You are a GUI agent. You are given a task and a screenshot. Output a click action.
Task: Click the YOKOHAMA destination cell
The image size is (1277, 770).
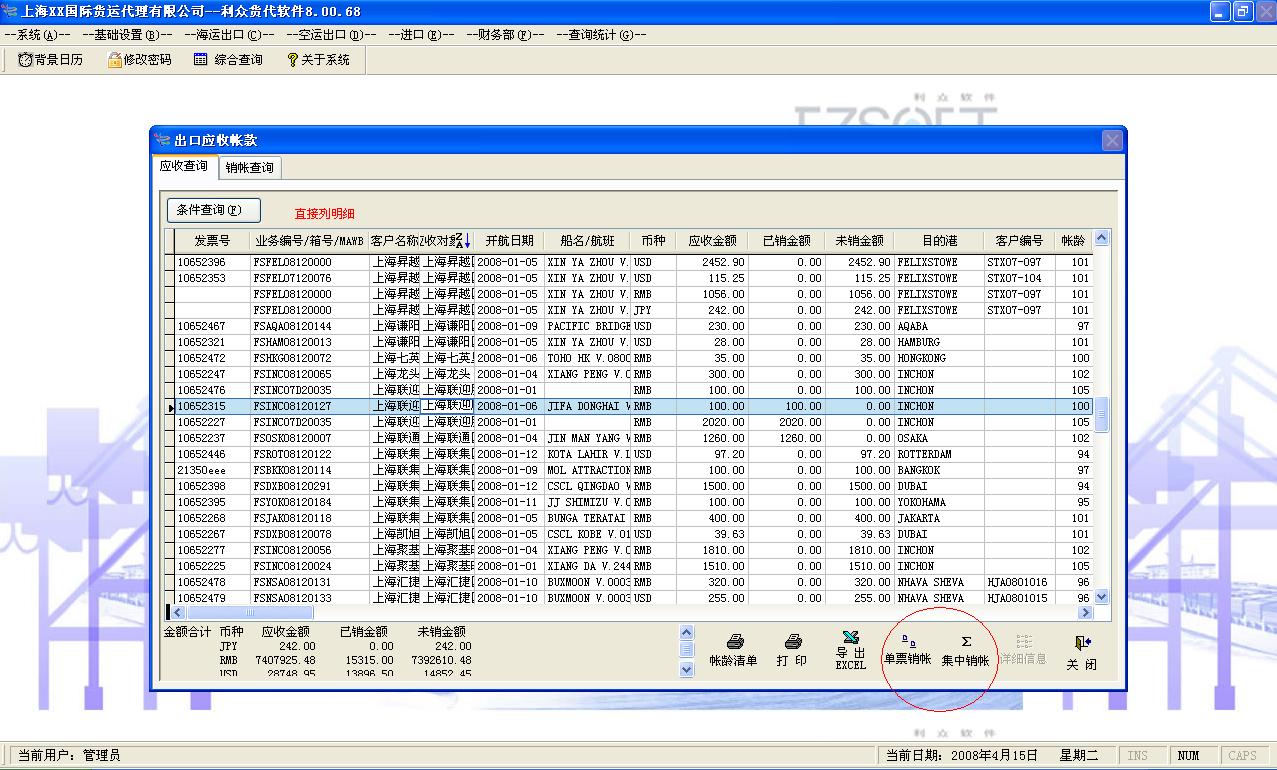[x=939, y=502]
